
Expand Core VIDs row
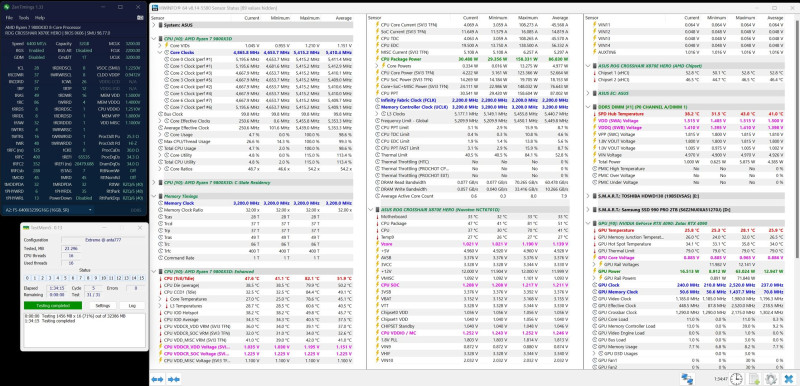pos(160,45)
